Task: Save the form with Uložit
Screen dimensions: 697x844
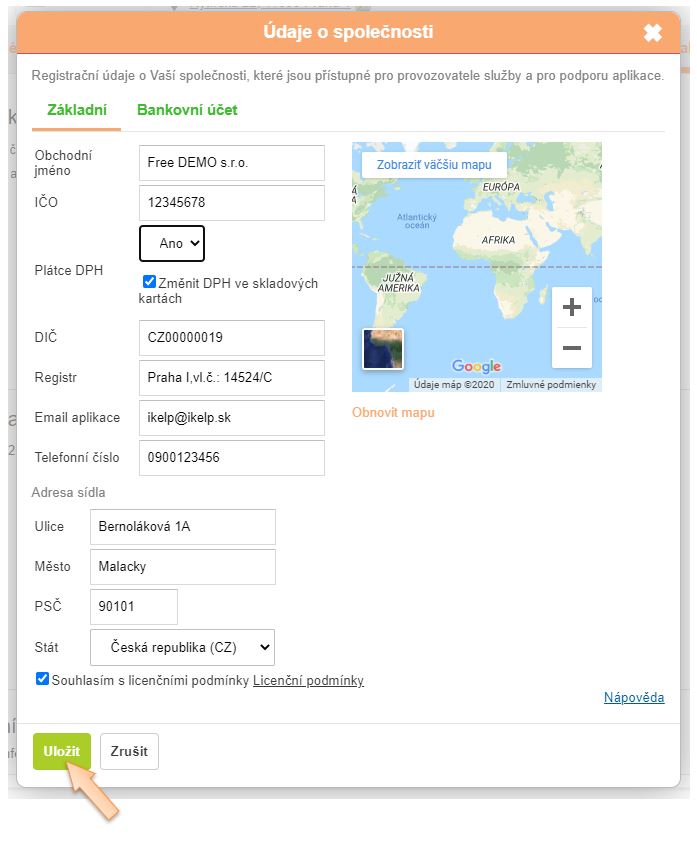Action: [61, 752]
